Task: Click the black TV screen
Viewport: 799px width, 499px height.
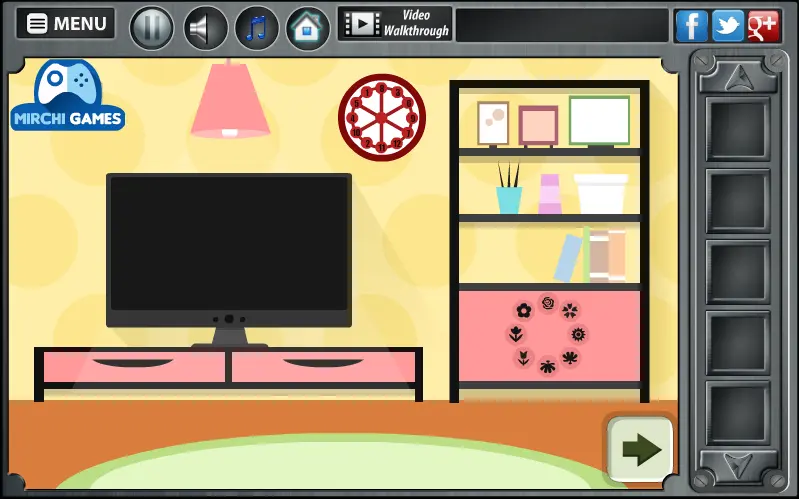Action: (229, 243)
